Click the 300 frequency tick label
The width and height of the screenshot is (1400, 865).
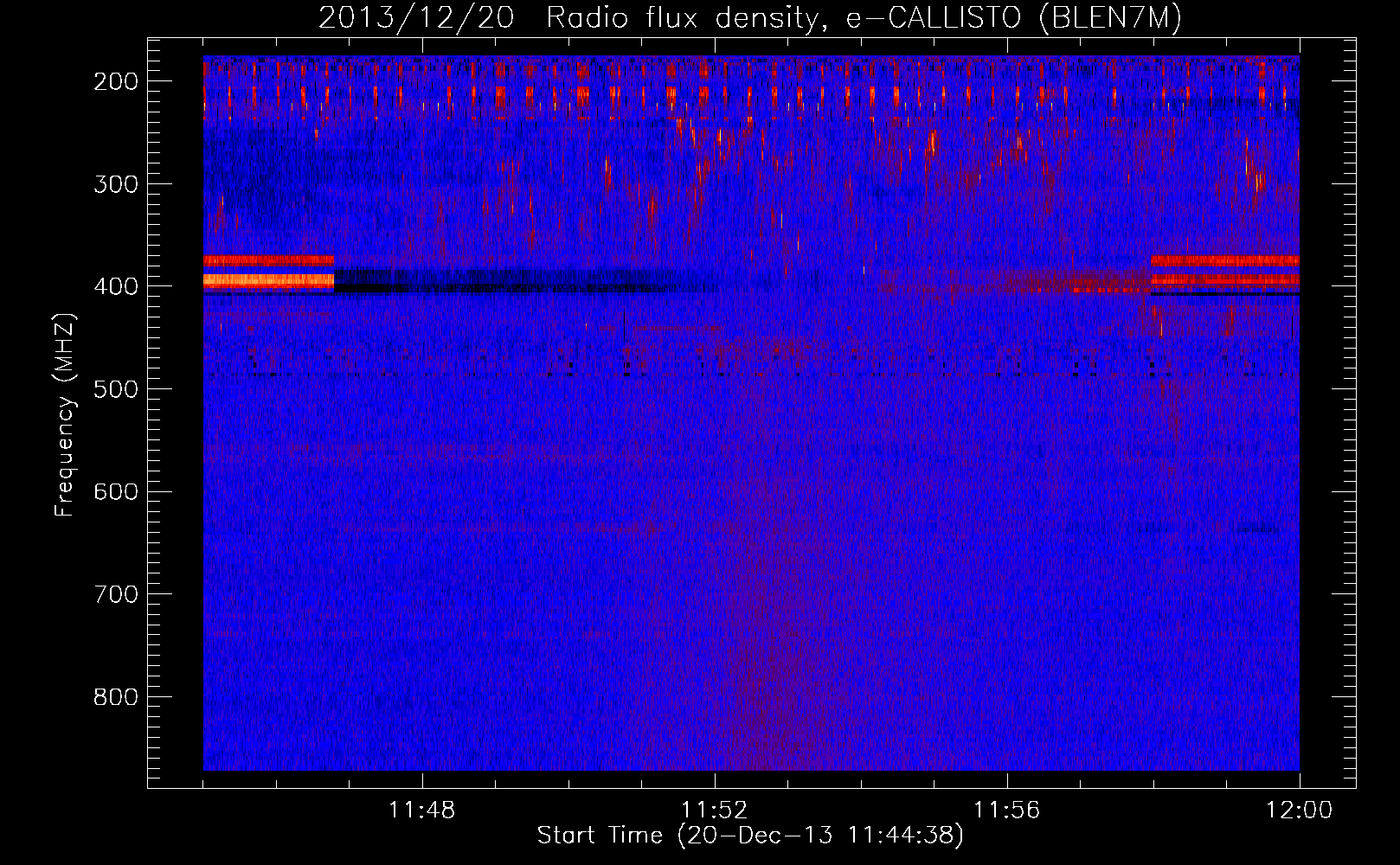pyautogui.click(x=115, y=183)
